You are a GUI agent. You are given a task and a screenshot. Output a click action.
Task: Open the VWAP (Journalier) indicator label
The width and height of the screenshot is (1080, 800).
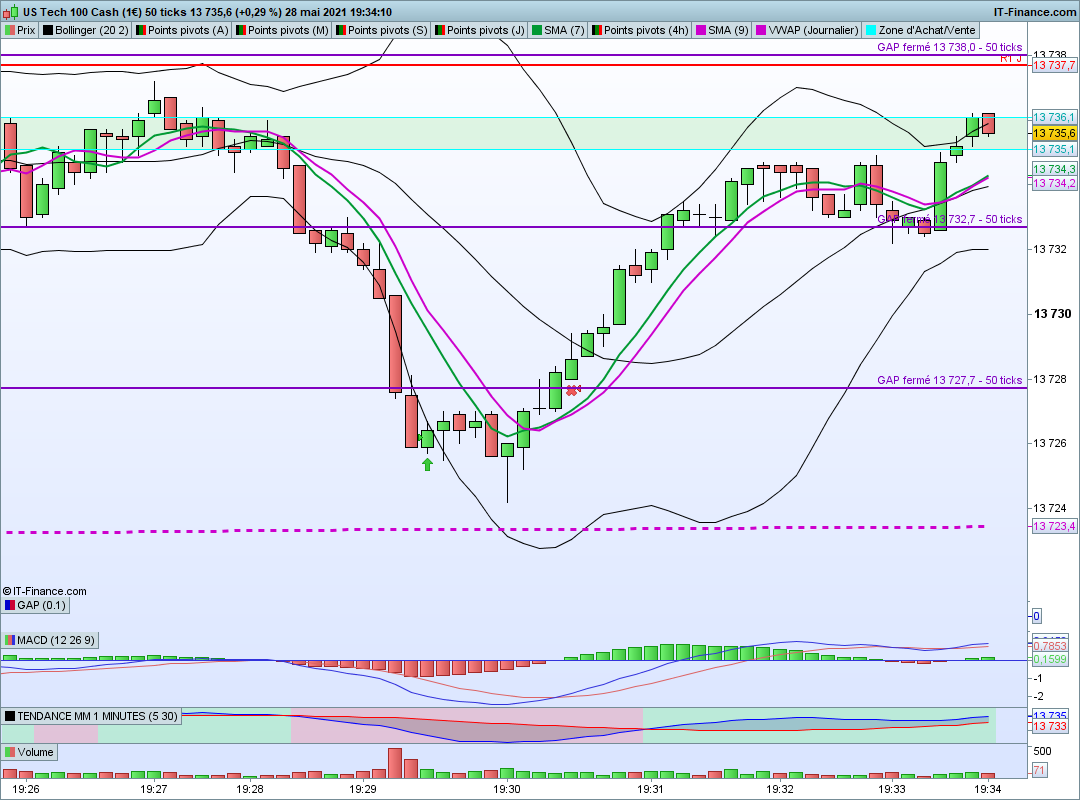coord(807,30)
